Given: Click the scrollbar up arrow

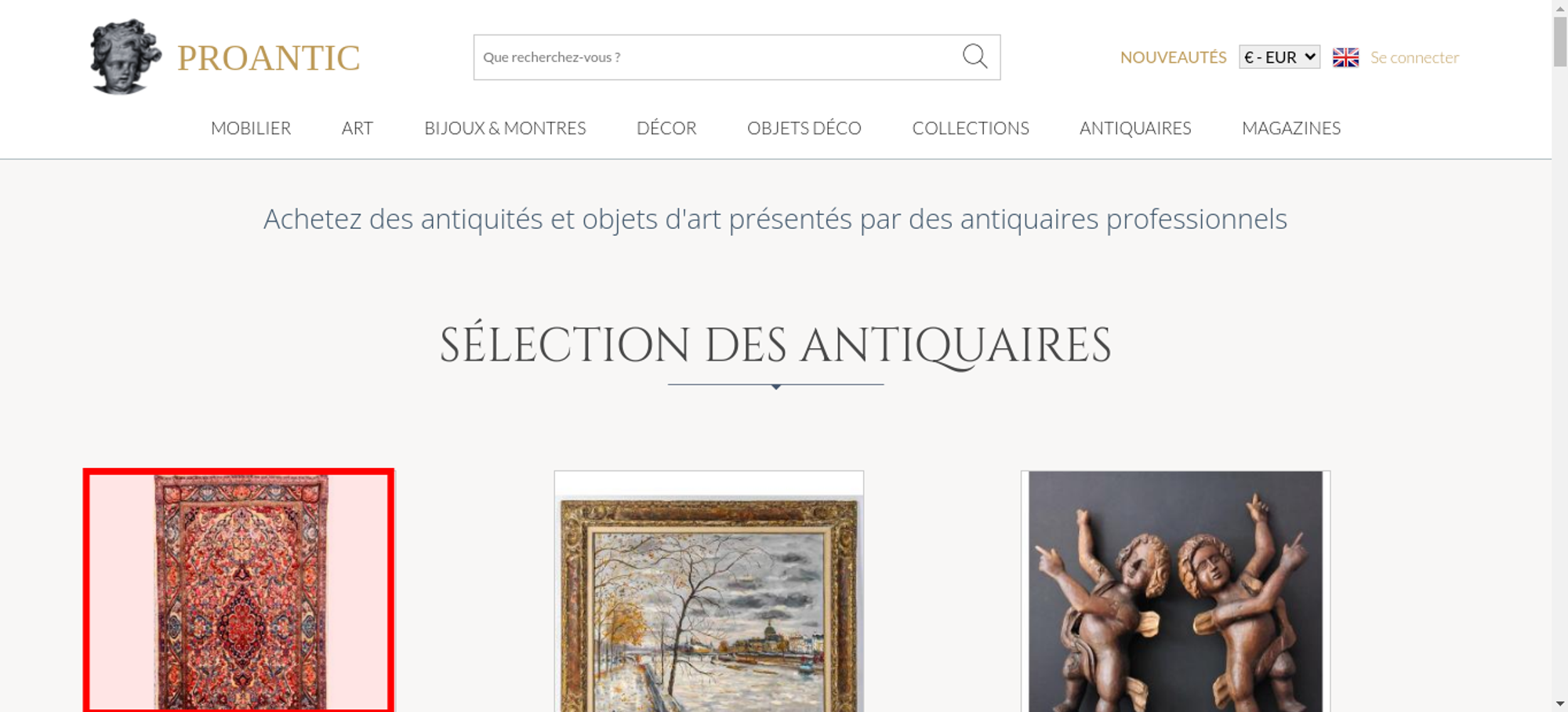Looking at the screenshot, I should pos(1560,7).
